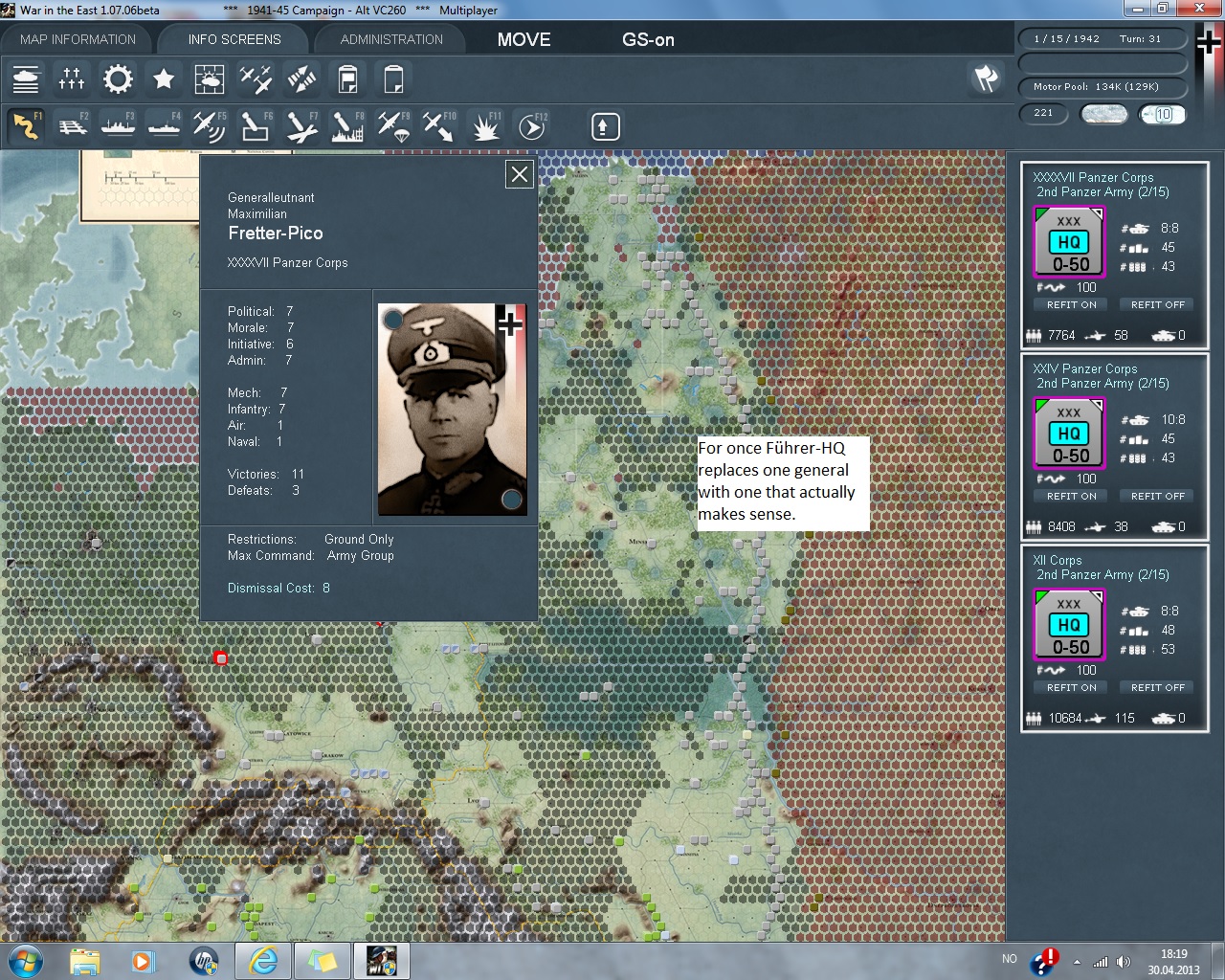The image size is (1225, 980).
Task: Switch to the ADMINISTRATION tab
Action: pyautogui.click(x=391, y=39)
